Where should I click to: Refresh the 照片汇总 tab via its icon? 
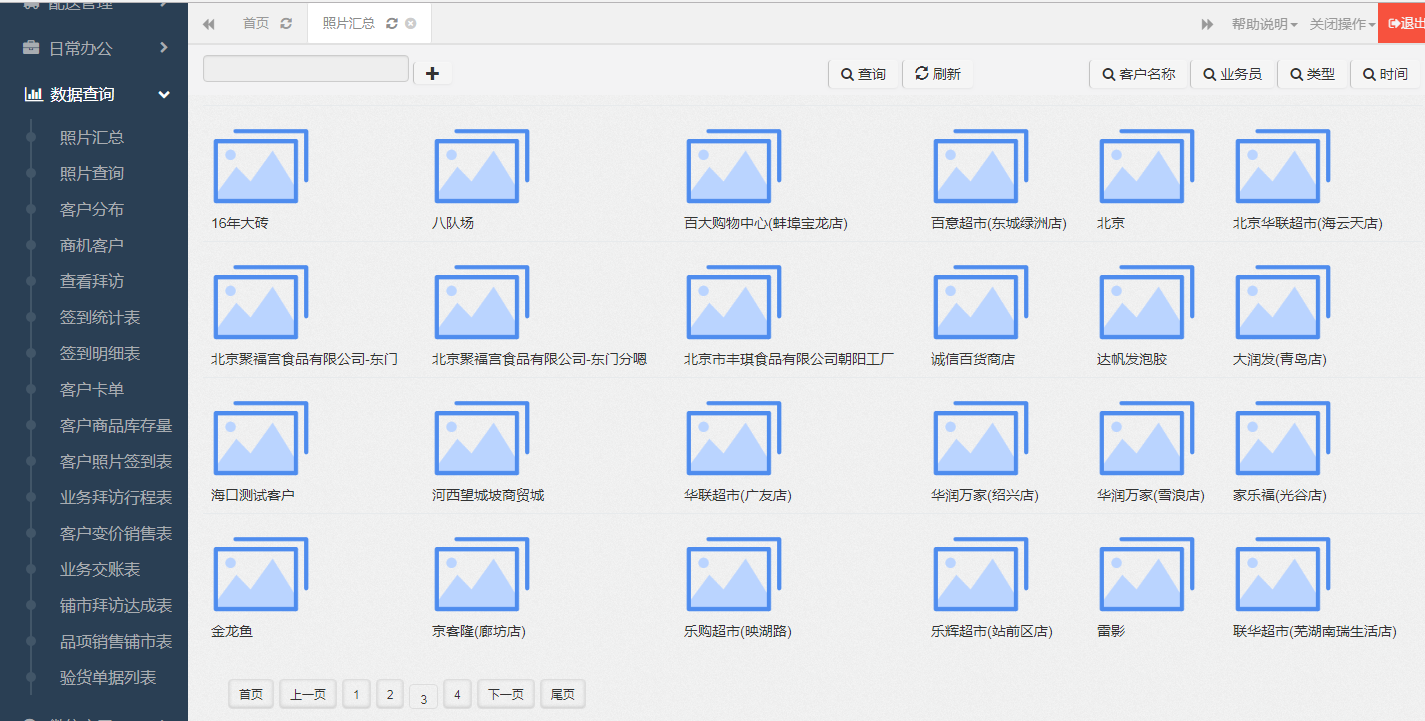pyautogui.click(x=391, y=23)
